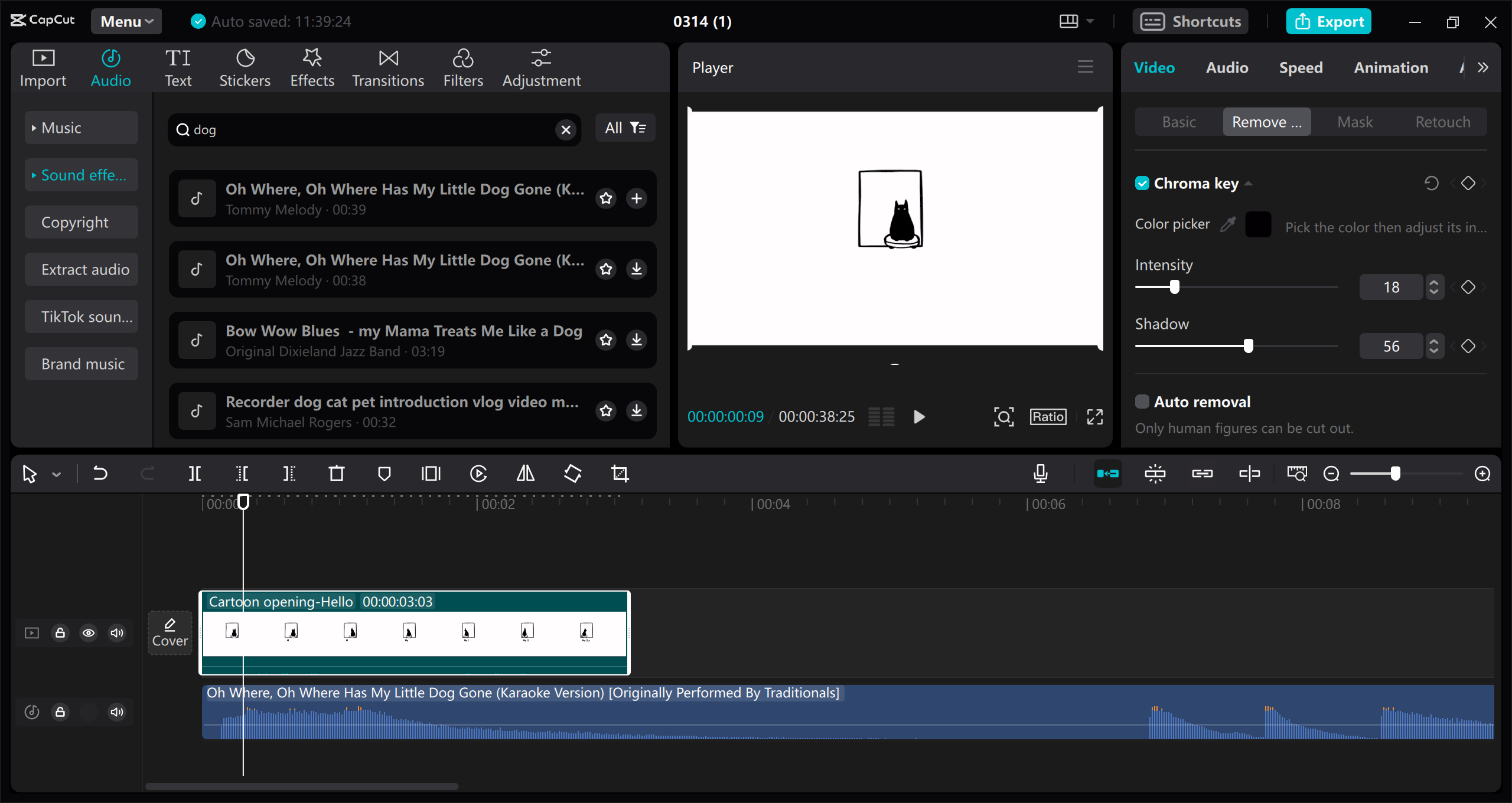Open the layout selector dropdown

point(1076,22)
